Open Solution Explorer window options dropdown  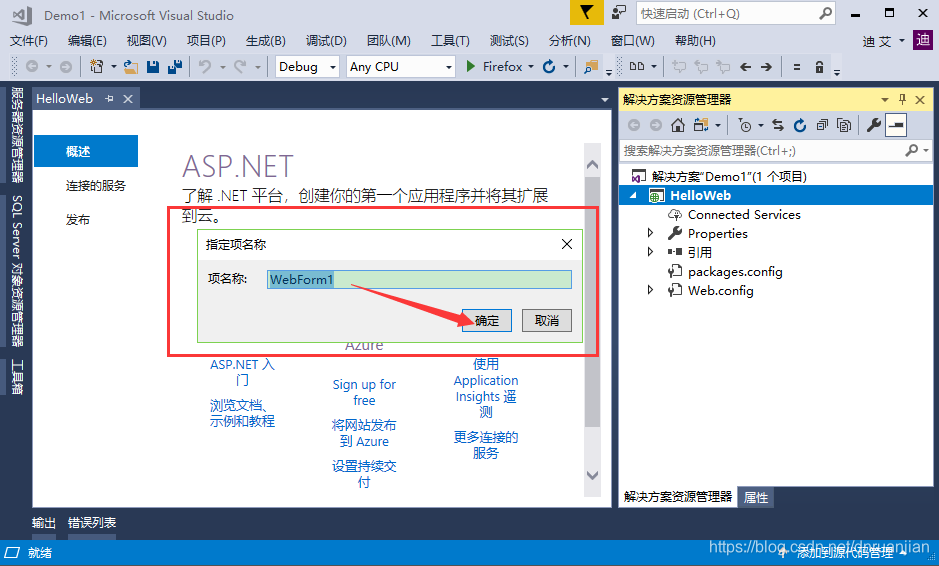pyautogui.click(x=885, y=99)
